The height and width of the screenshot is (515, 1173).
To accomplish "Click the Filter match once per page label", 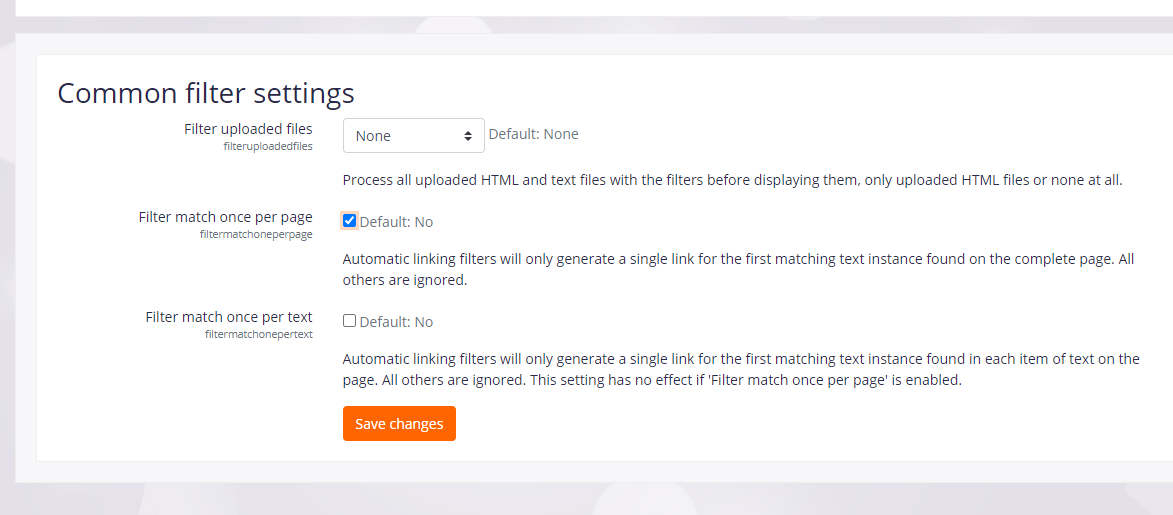I will coord(226,217).
